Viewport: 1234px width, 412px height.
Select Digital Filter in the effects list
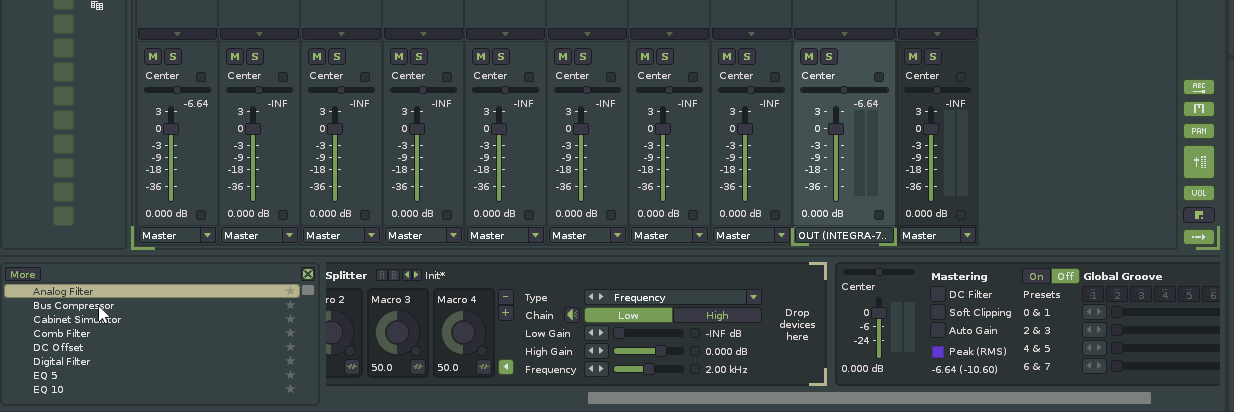pyautogui.click(x=62, y=362)
